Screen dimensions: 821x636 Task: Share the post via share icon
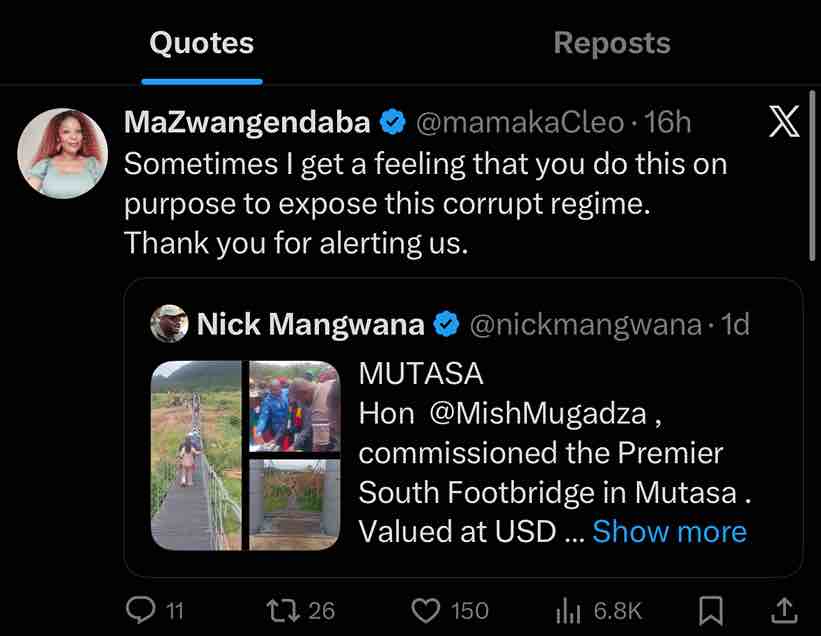pyautogui.click(x=785, y=609)
